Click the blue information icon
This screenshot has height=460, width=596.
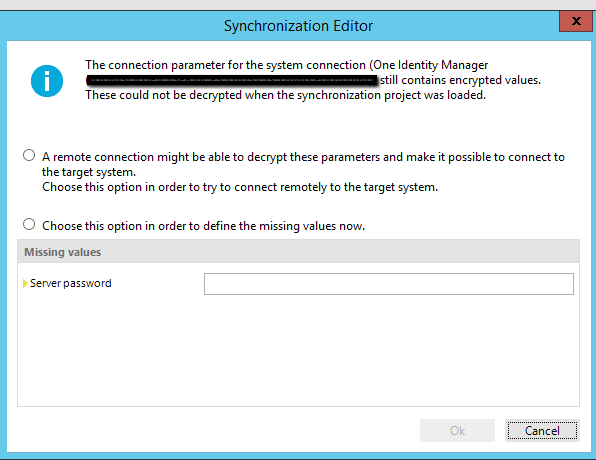[47, 81]
